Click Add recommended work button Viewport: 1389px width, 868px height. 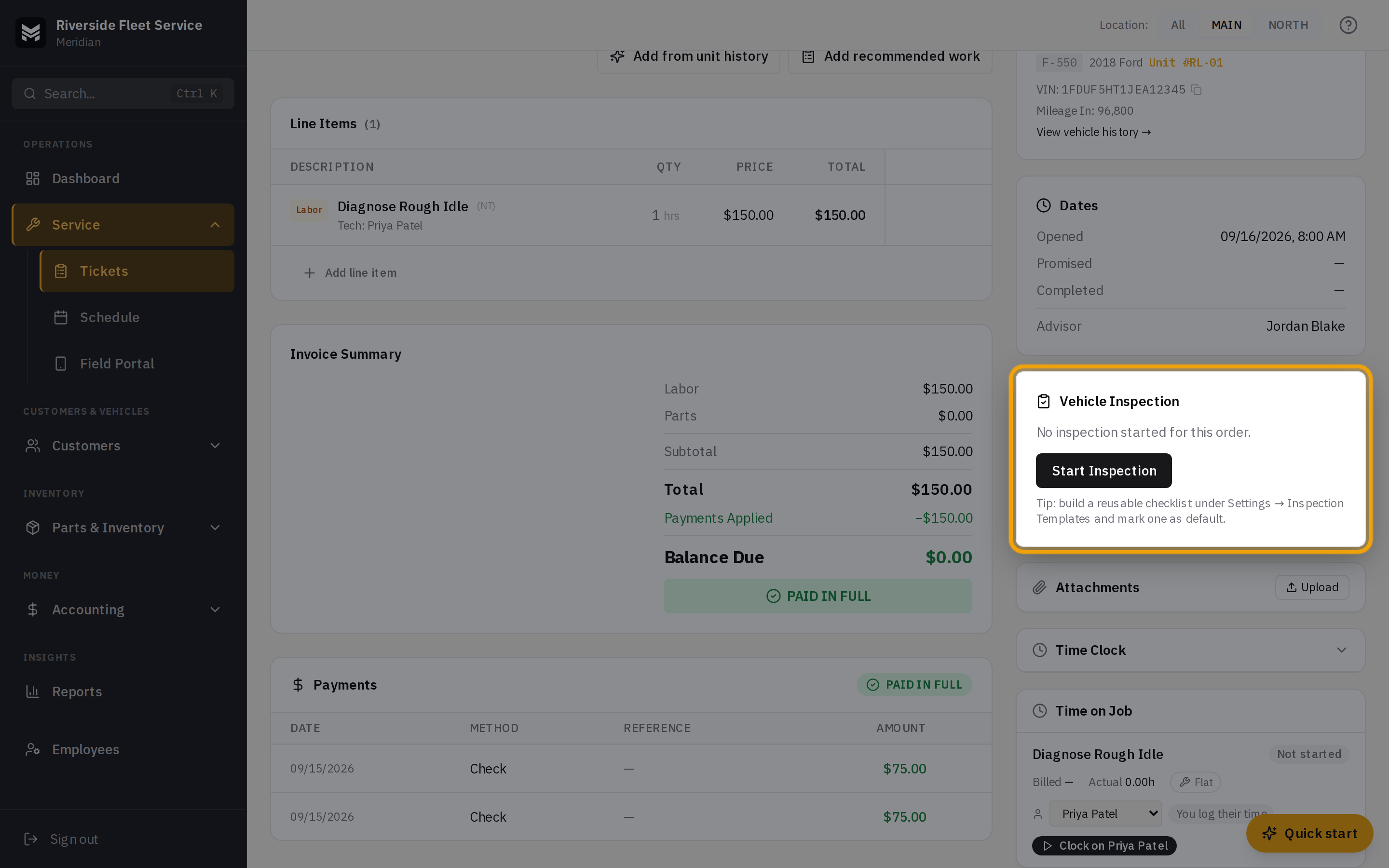click(890, 56)
